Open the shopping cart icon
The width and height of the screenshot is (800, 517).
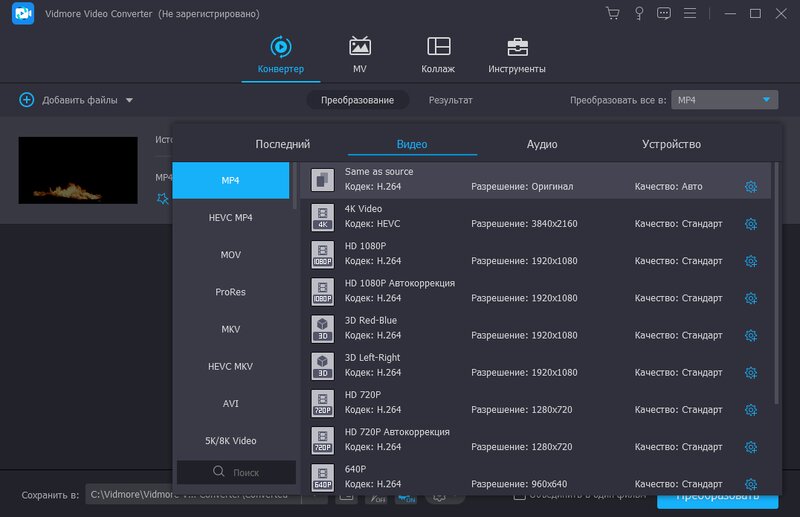point(612,13)
